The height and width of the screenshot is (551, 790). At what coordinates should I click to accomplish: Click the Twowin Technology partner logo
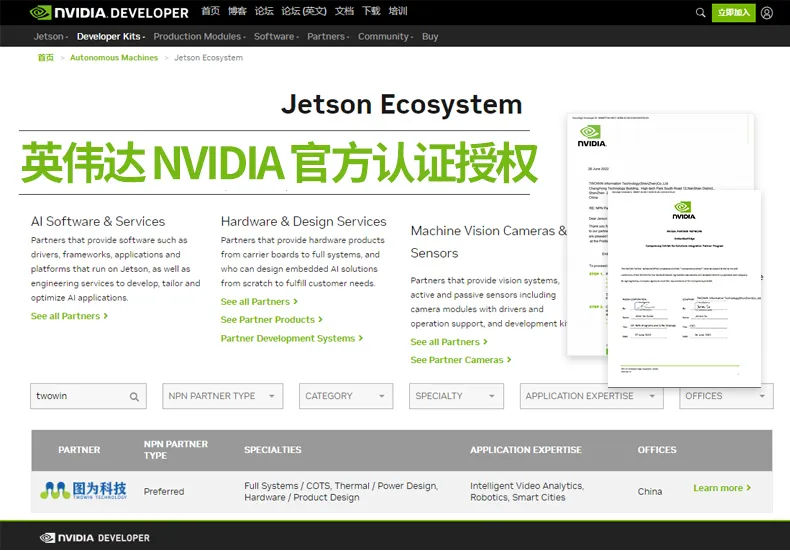84,490
